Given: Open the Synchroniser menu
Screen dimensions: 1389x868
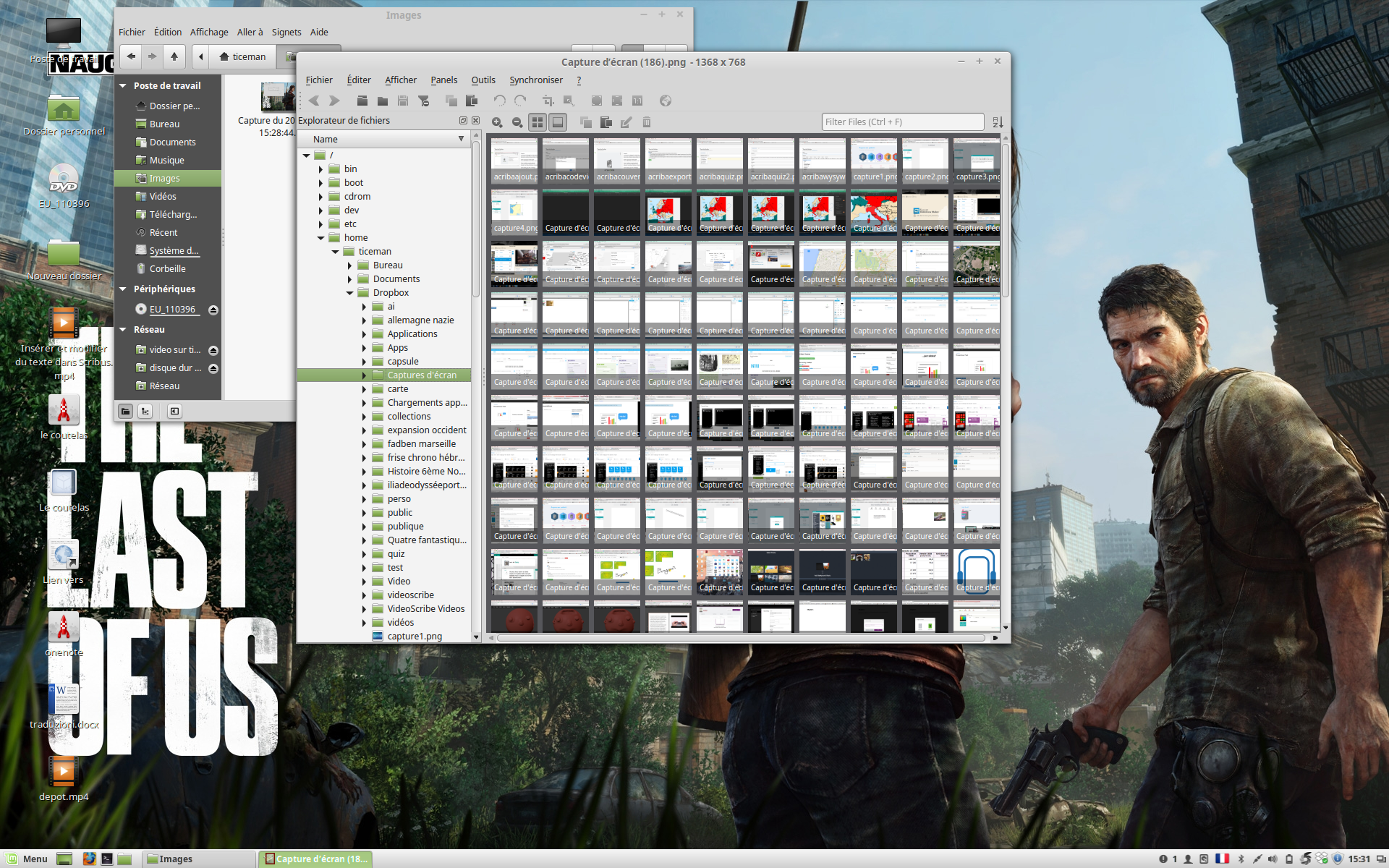Looking at the screenshot, I should click(x=536, y=80).
